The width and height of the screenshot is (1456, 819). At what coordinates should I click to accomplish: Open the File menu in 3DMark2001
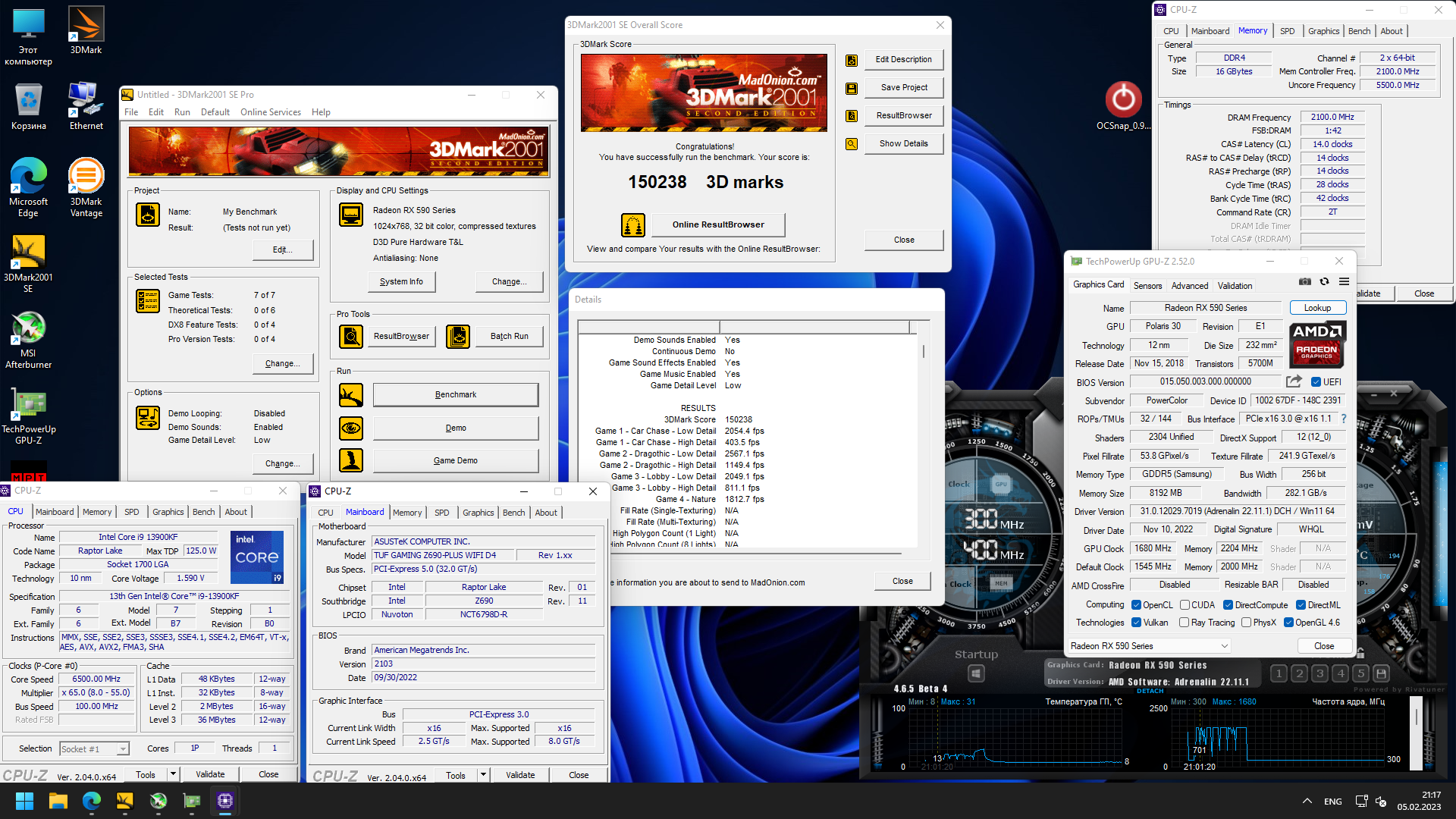pyautogui.click(x=131, y=112)
